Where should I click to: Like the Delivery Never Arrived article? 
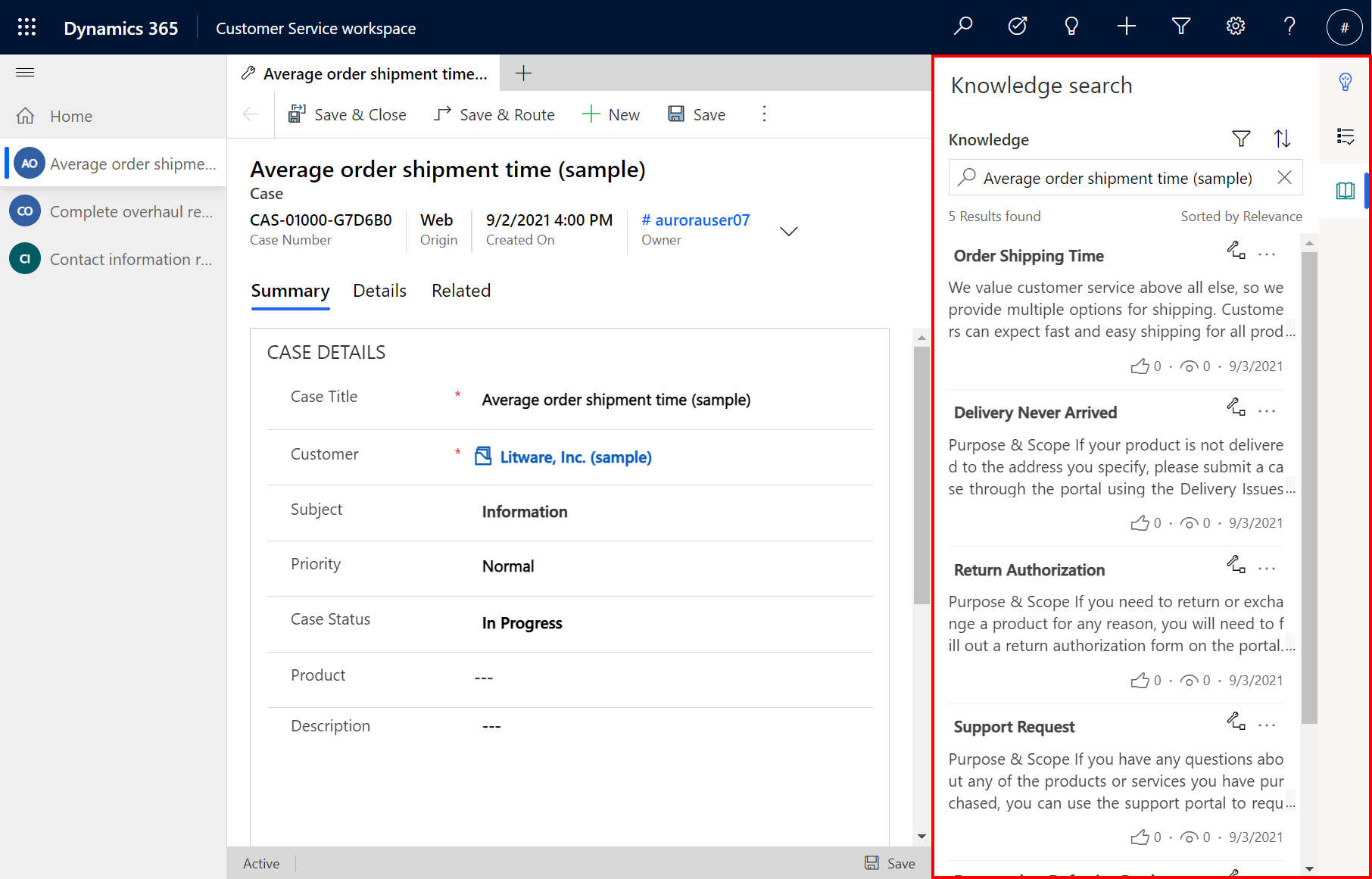1140,523
